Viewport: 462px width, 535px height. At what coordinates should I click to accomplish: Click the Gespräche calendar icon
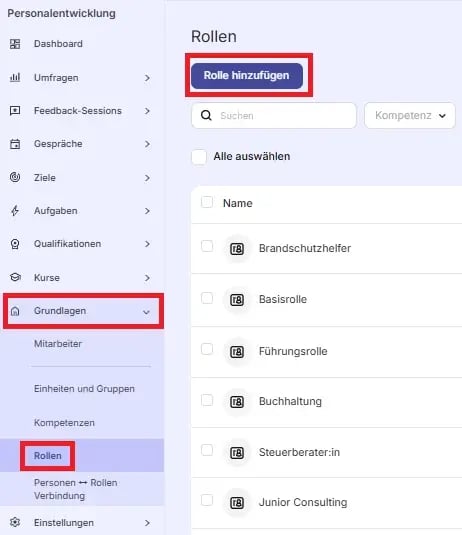[x=15, y=144]
